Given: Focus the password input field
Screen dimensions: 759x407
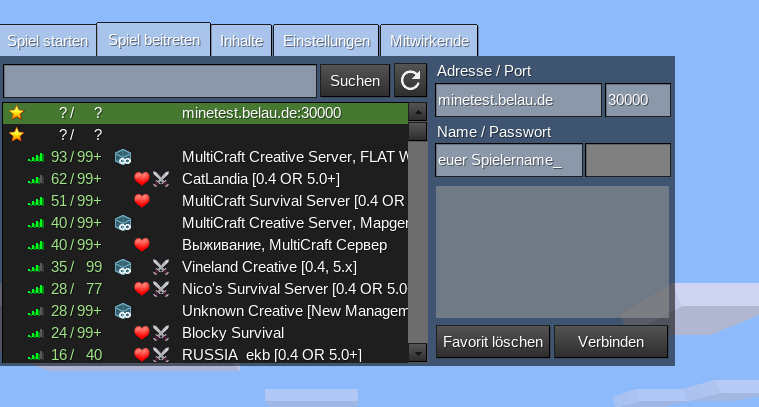Looking at the screenshot, I should coord(627,160).
